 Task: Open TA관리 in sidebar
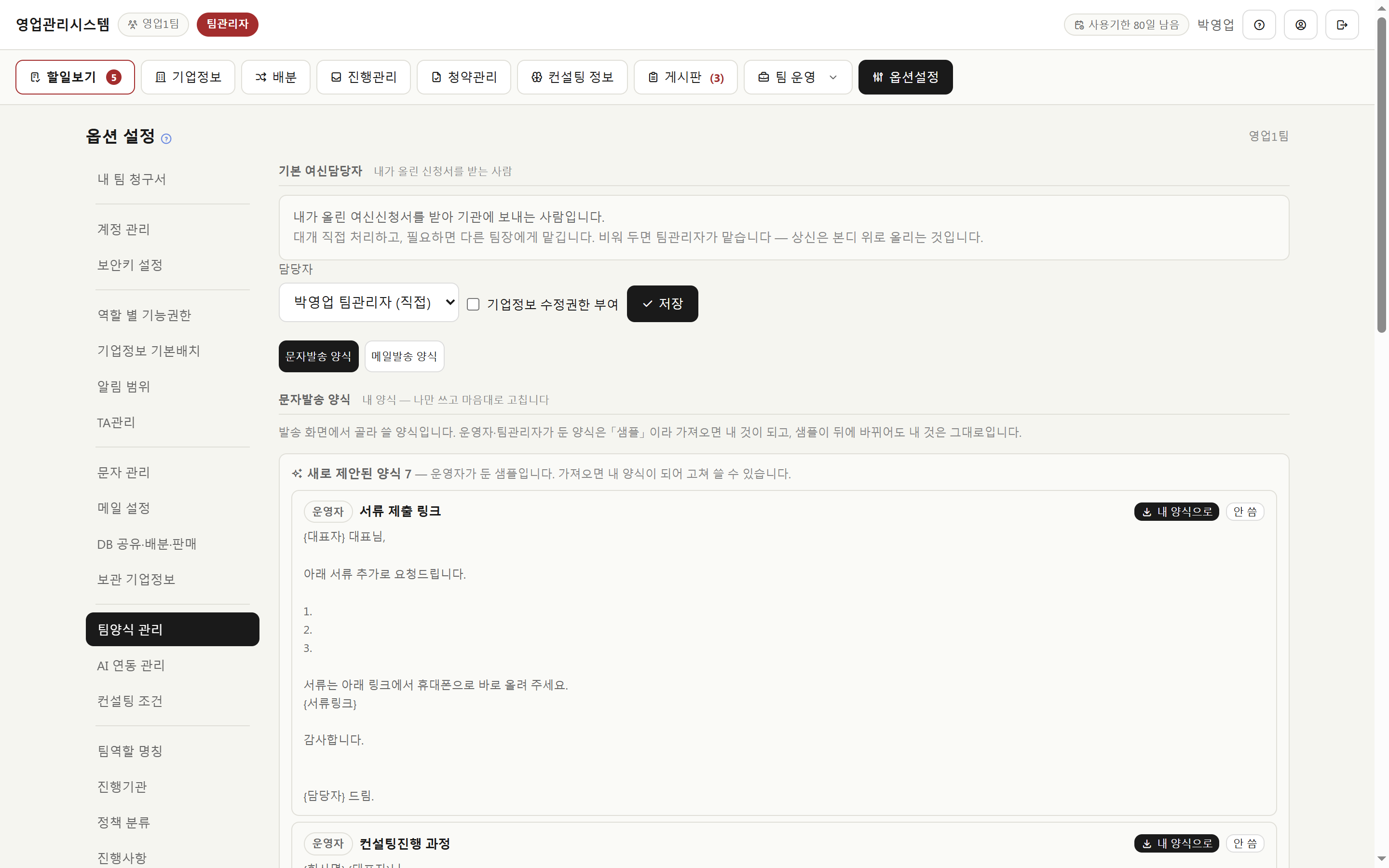pyautogui.click(x=172, y=422)
